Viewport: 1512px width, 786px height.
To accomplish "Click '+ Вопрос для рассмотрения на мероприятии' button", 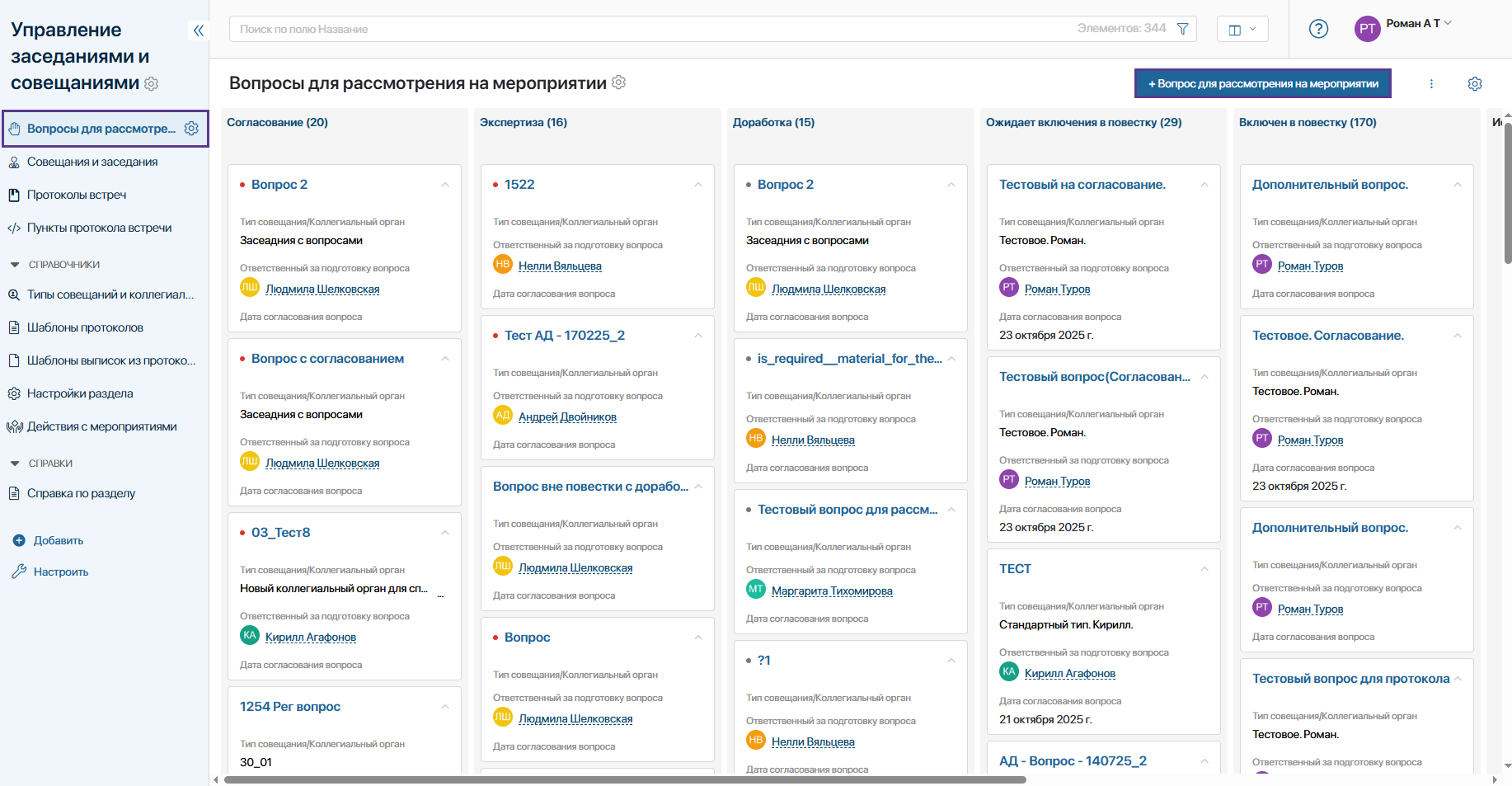I will point(1262,84).
